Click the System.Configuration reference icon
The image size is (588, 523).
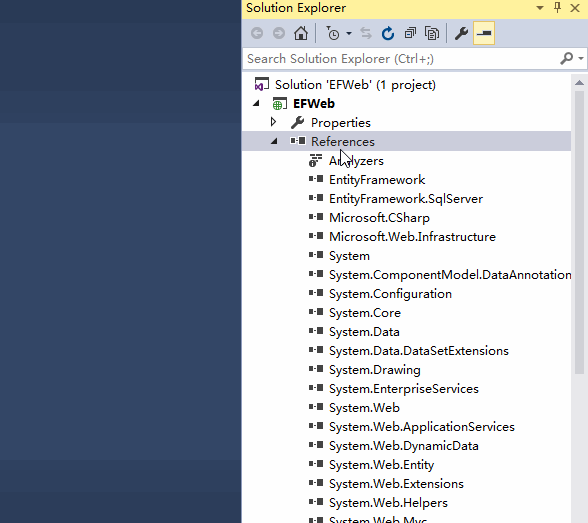coord(316,293)
